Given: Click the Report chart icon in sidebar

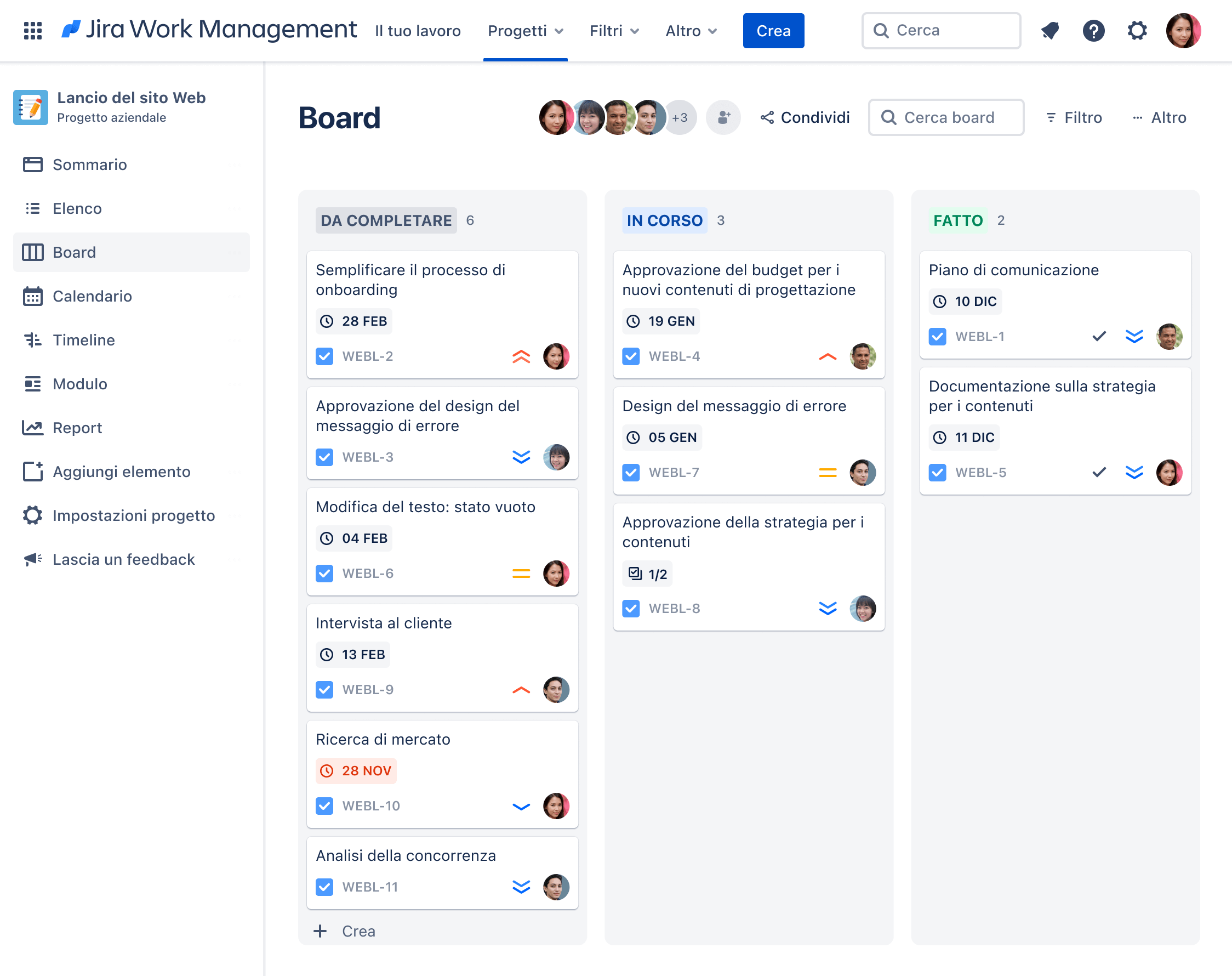Looking at the screenshot, I should [x=32, y=428].
